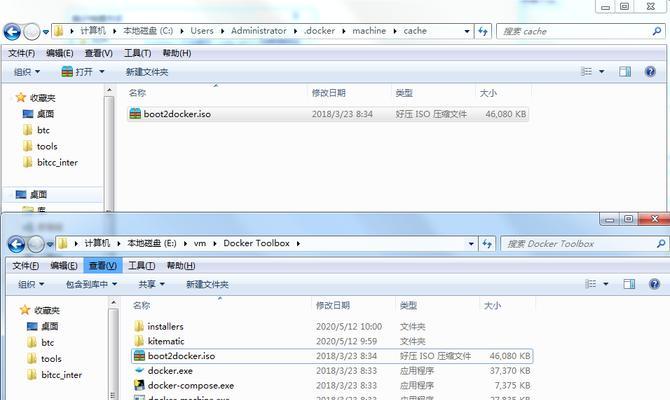Click view mode icon in Docker Toolbox window
Viewport: 670px width, 400px height.
(x=591, y=284)
